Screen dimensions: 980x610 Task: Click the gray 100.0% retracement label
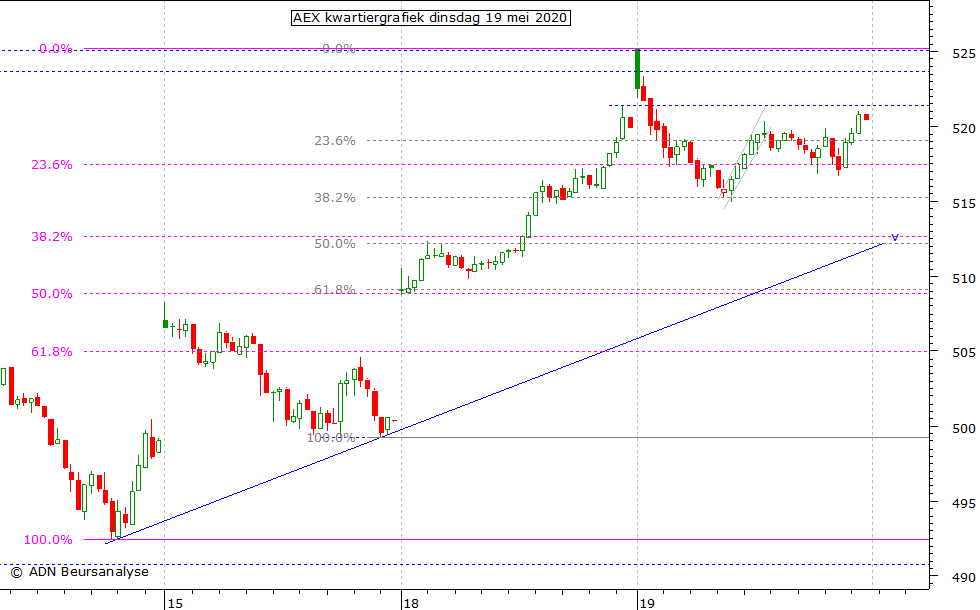(331, 438)
